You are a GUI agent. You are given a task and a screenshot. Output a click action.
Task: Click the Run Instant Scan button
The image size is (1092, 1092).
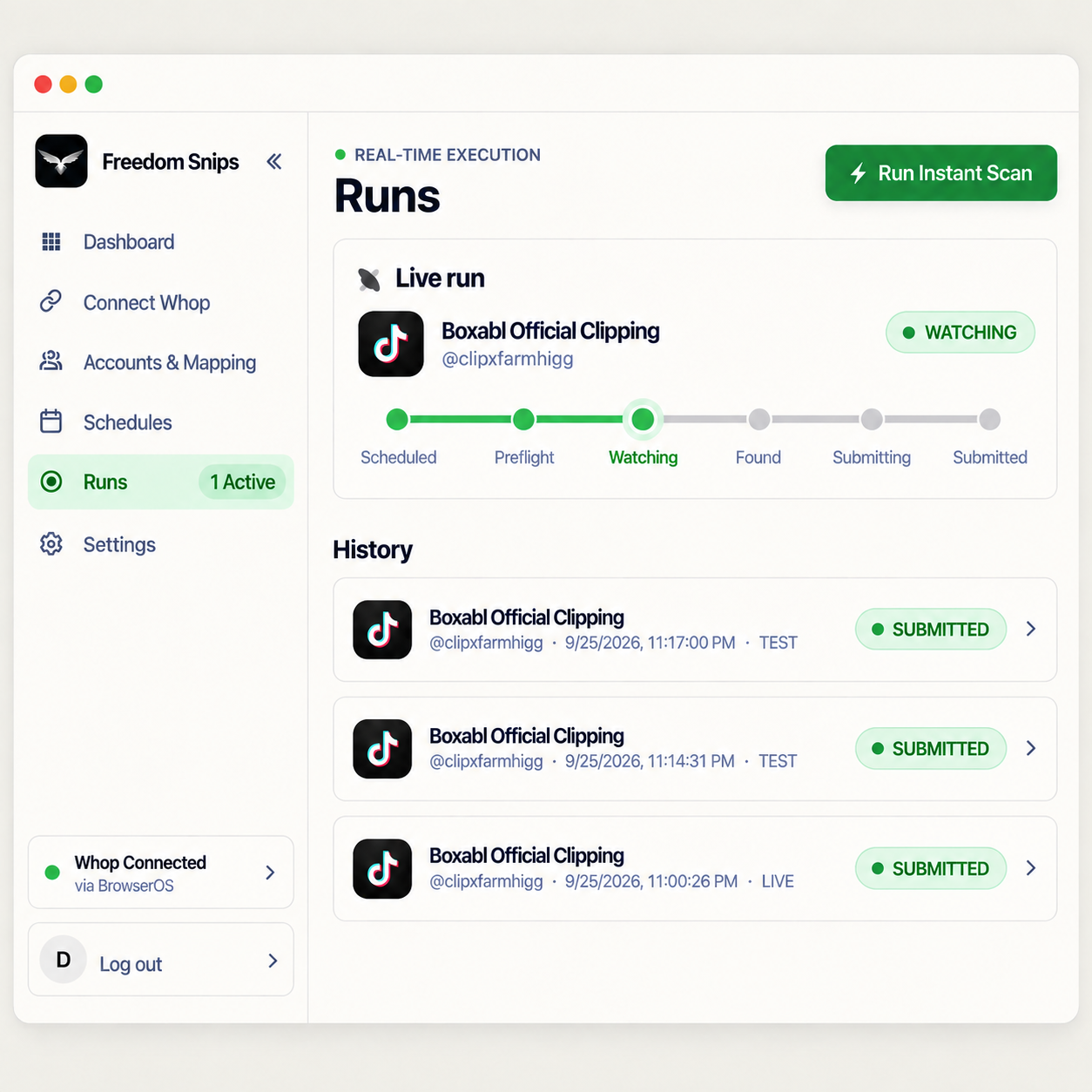(941, 173)
